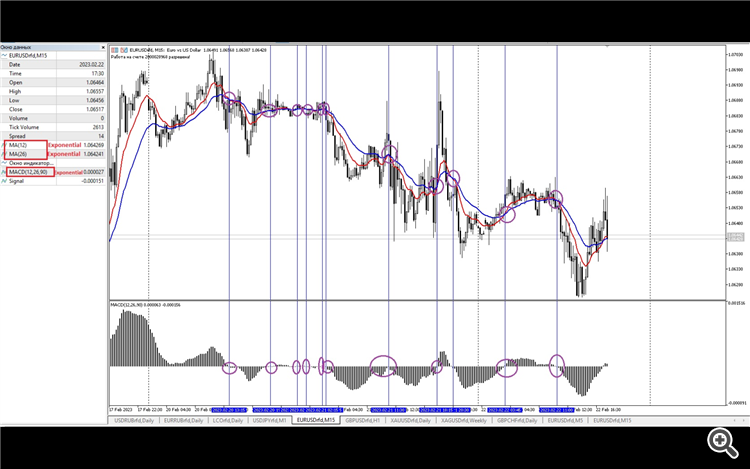Click the MA(12) value 1.064269

[93, 145]
